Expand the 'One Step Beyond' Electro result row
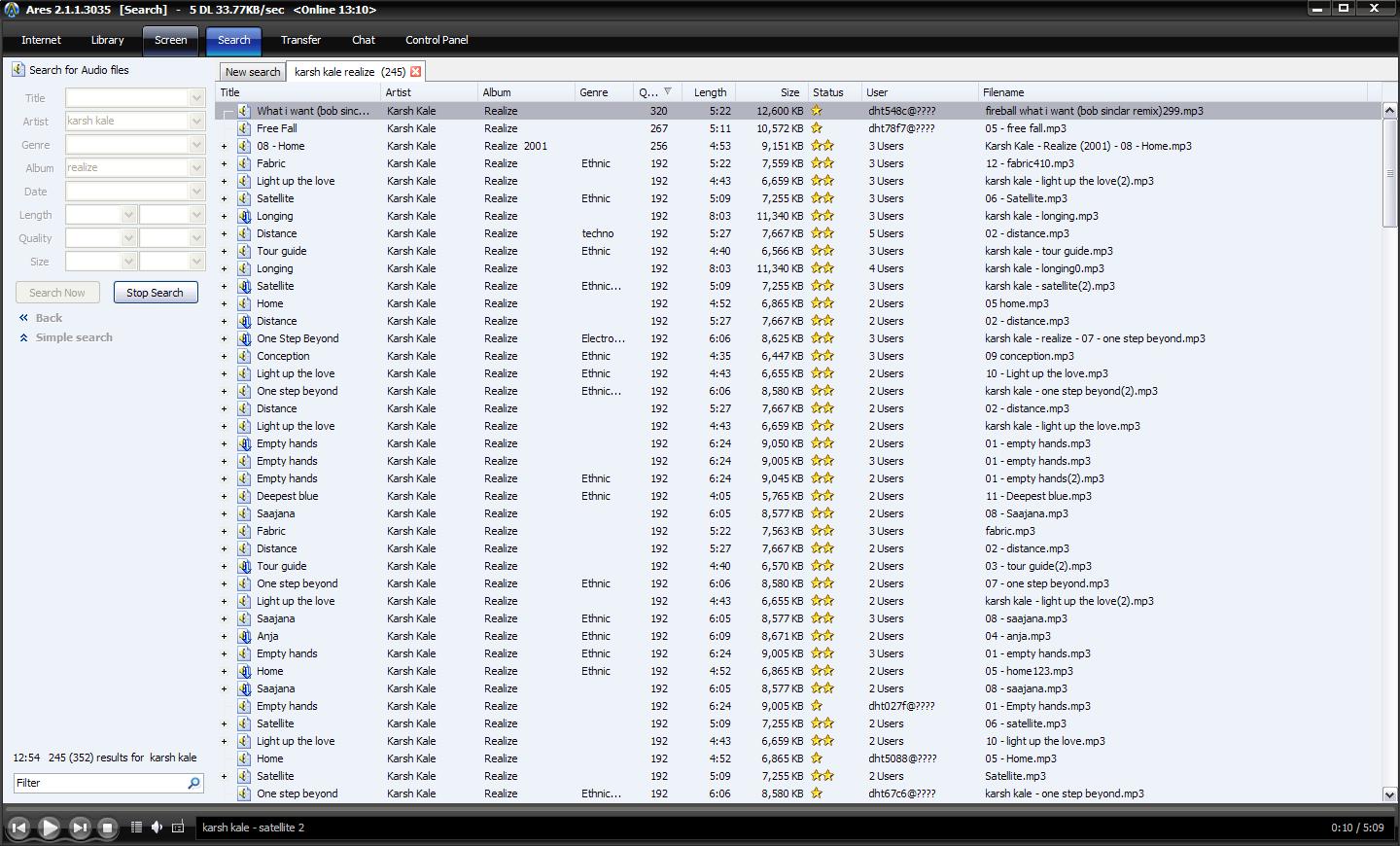 point(224,338)
